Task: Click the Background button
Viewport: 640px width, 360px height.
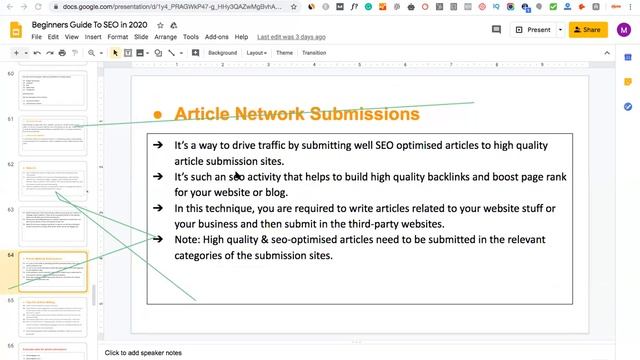Action: tap(222, 53)
